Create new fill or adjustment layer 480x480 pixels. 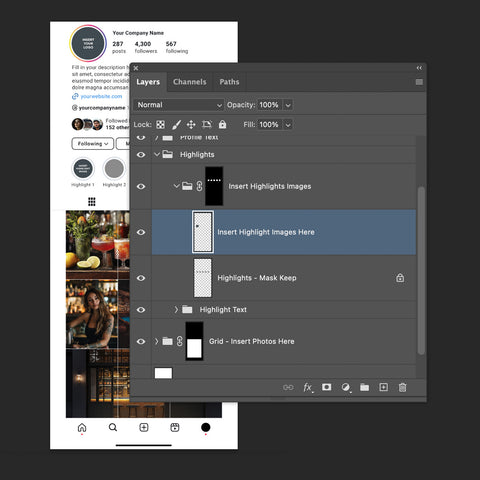click(346, 387)
